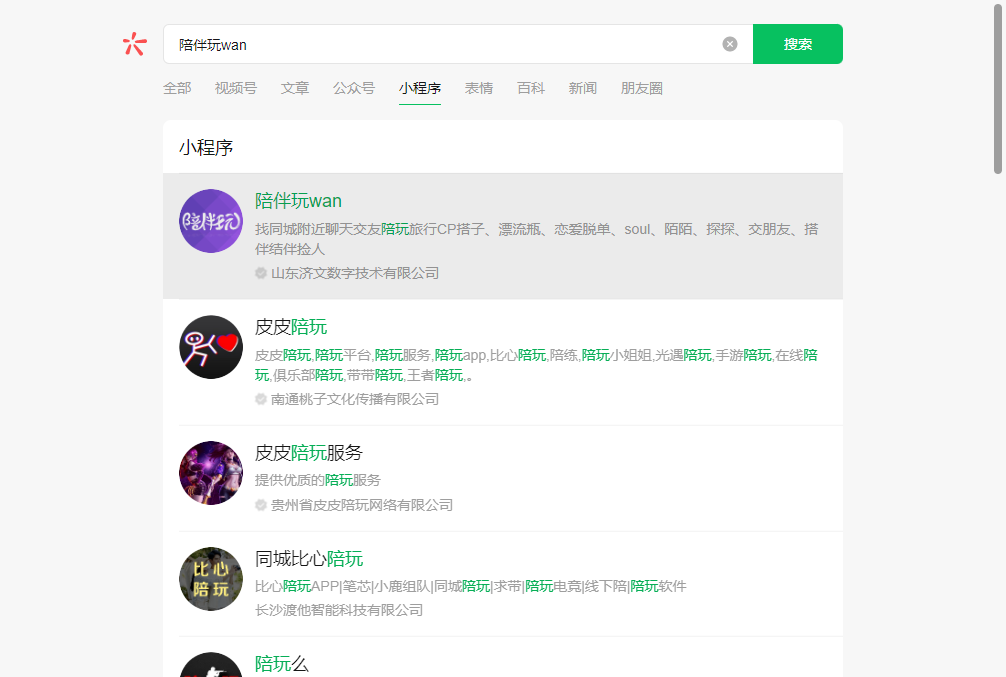Click the red WeChat search logo icon
This screenshot has height=677, width=1006.
coord(135,44)
